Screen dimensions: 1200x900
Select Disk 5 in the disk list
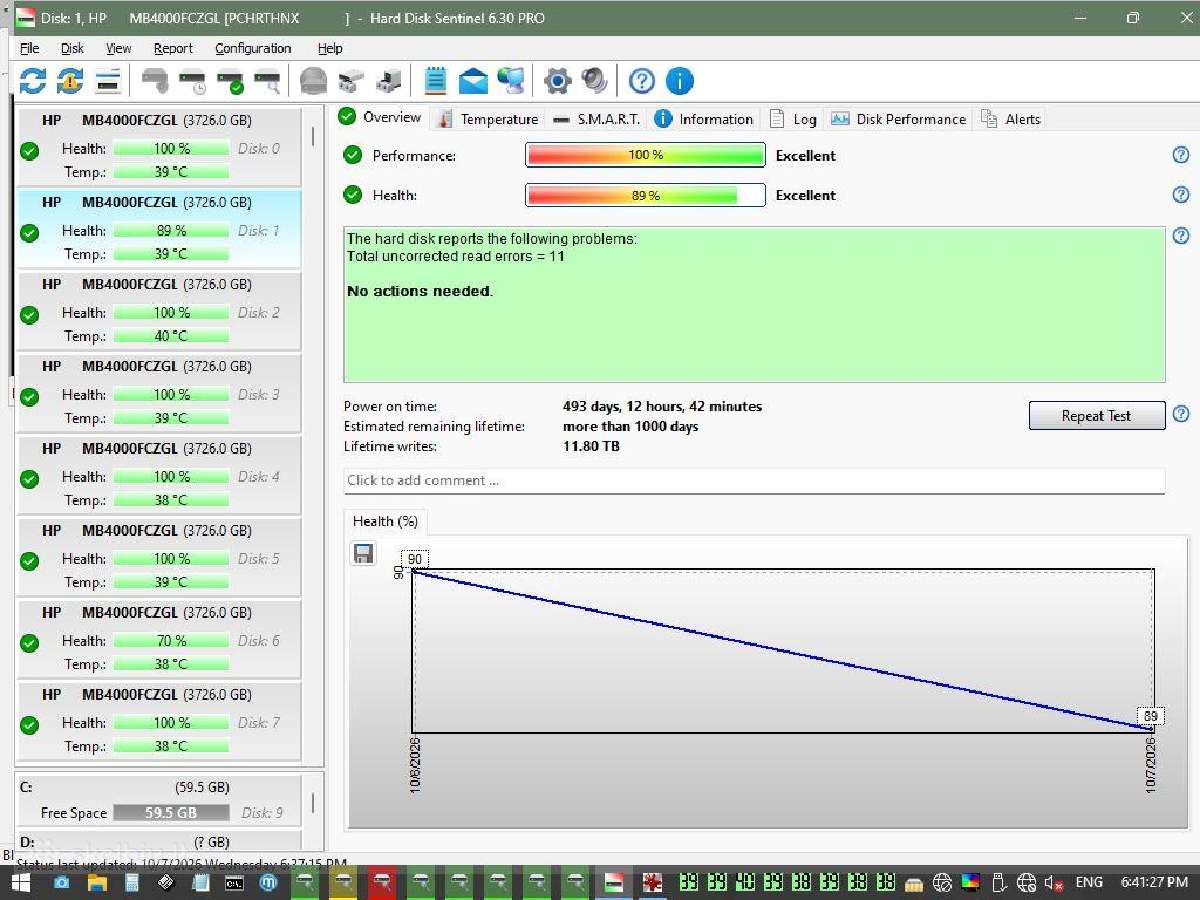[x=158, y=557]
